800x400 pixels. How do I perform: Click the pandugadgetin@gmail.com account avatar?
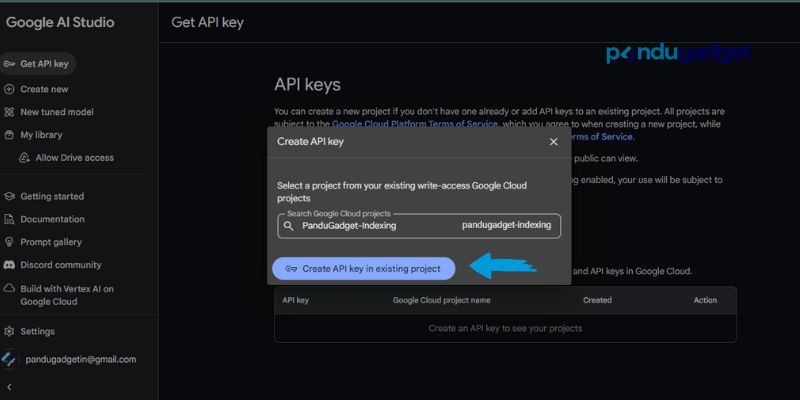pyautogui.click(x=9, y=359)
